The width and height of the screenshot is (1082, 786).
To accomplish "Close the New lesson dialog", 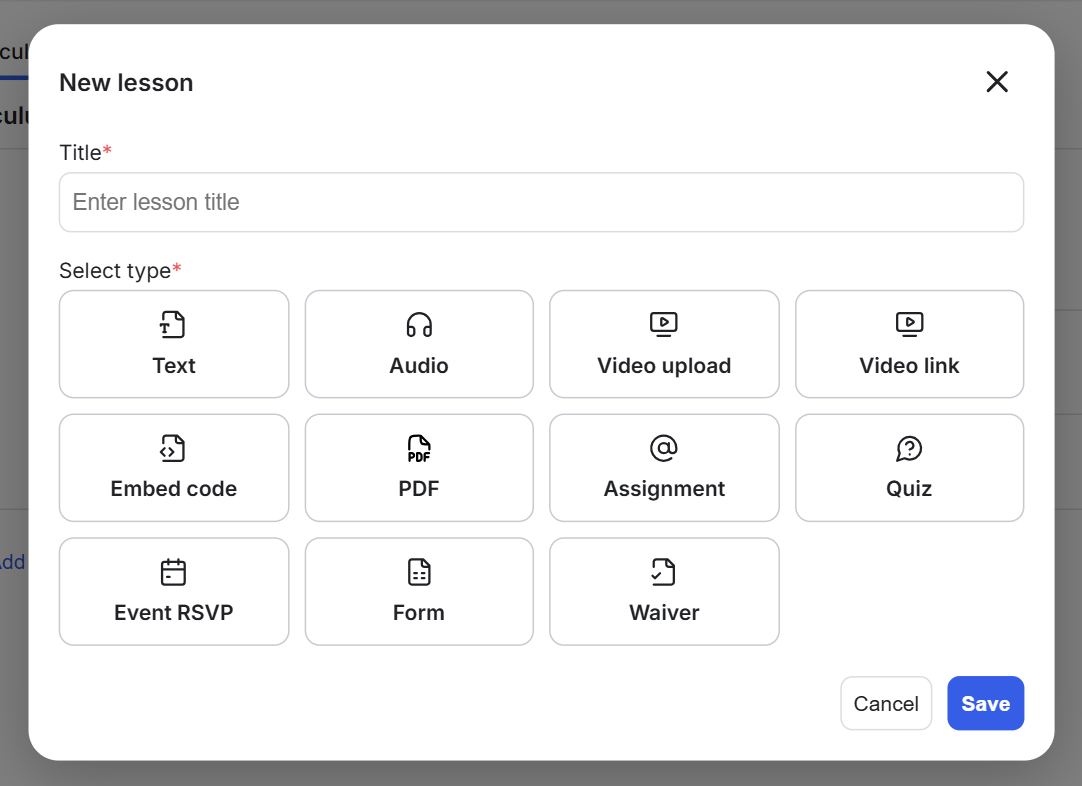I will tap(997, 82).
